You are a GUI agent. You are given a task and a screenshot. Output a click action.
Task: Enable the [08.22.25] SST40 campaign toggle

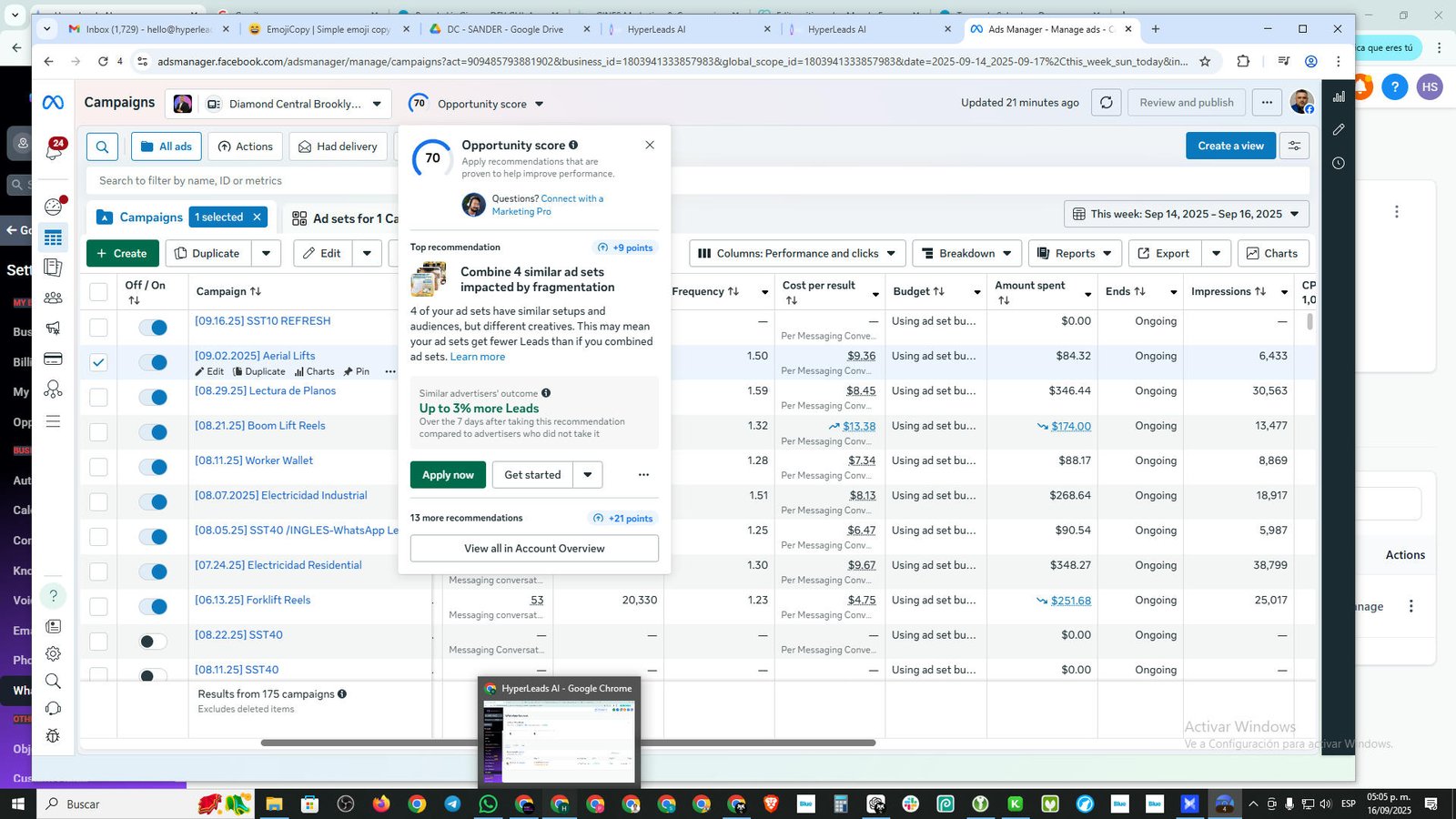tap(153, 642)
